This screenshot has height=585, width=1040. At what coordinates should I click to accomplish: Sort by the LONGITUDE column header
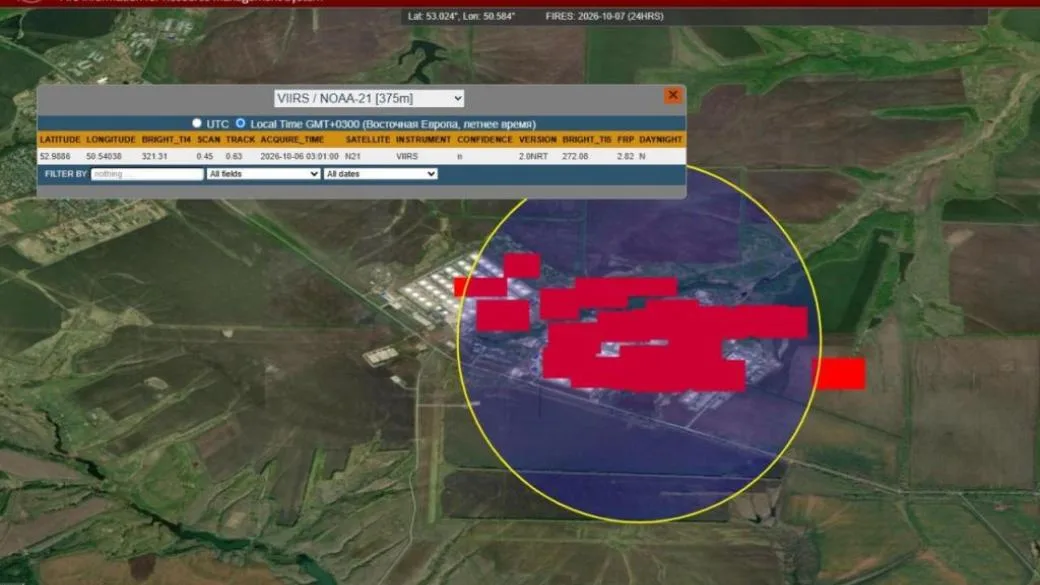click(110, 139)
